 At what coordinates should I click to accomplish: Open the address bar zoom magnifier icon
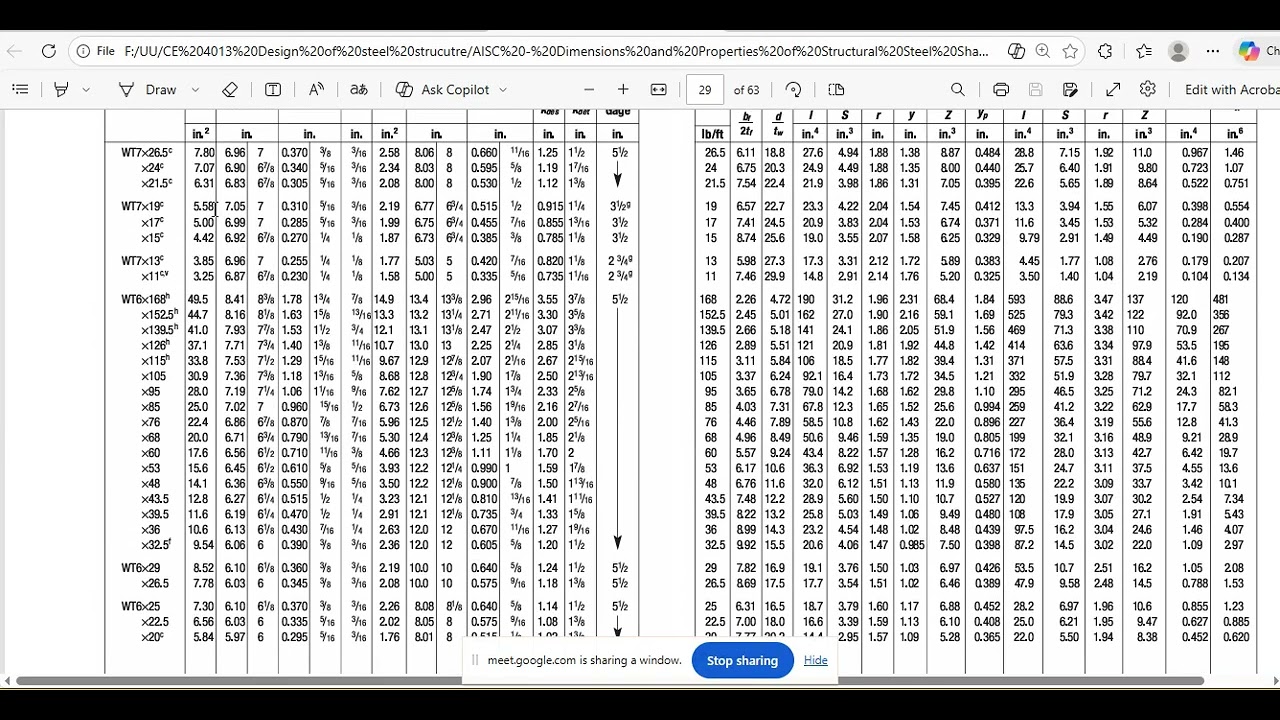(x=1043, y=51)
